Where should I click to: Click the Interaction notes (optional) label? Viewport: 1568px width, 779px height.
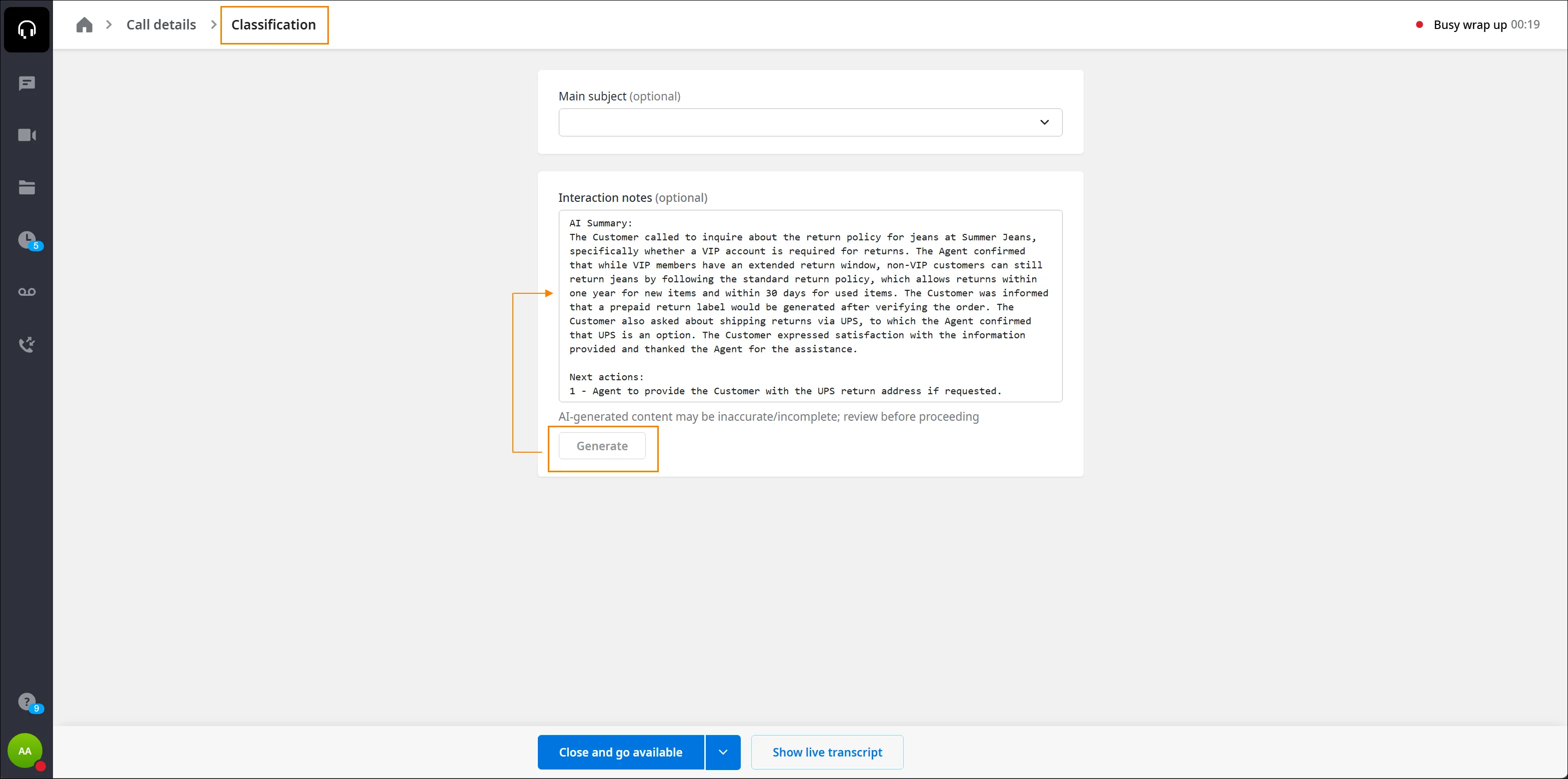click(632, 198)
